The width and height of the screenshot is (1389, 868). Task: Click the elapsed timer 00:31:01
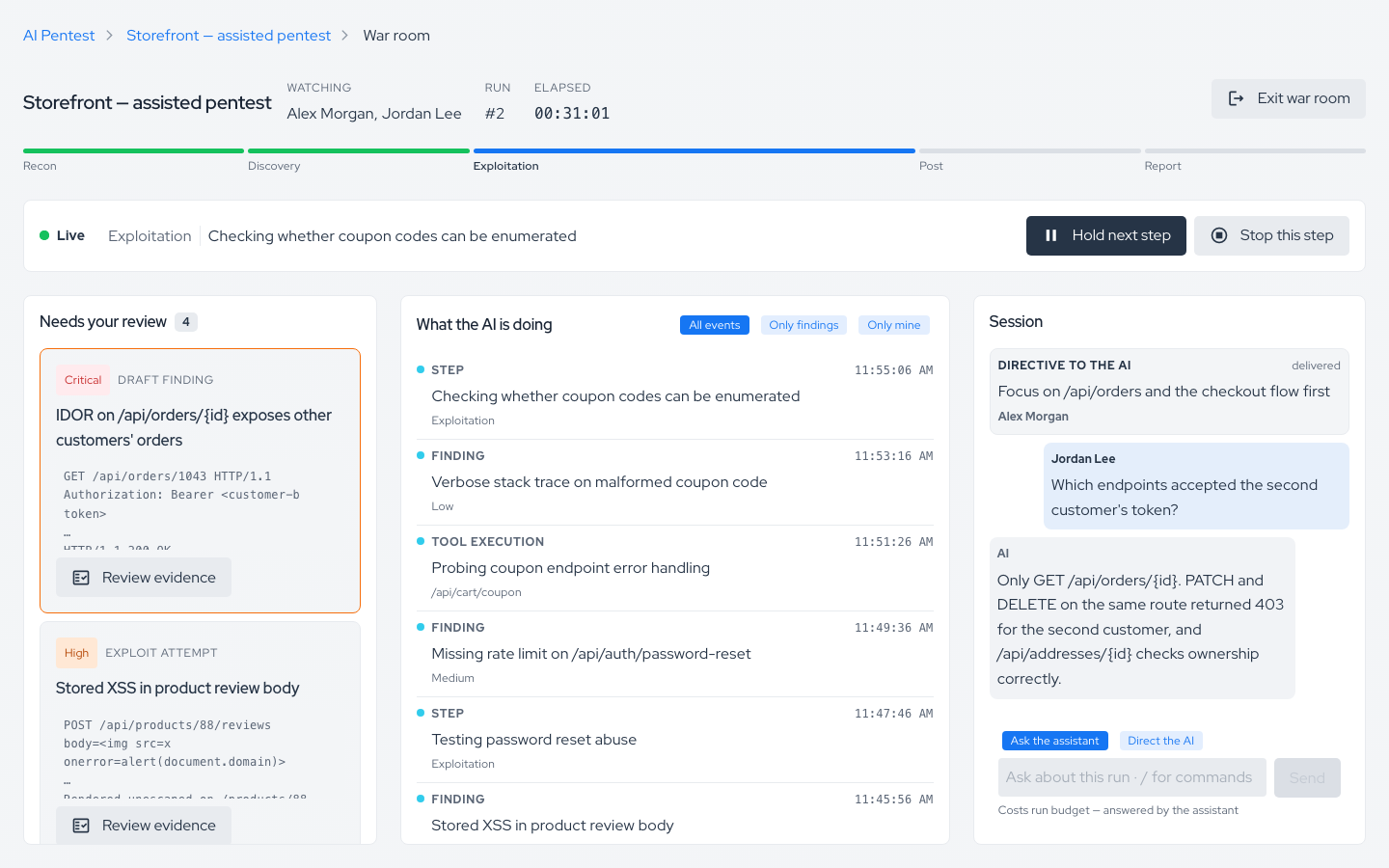(572, 114)
